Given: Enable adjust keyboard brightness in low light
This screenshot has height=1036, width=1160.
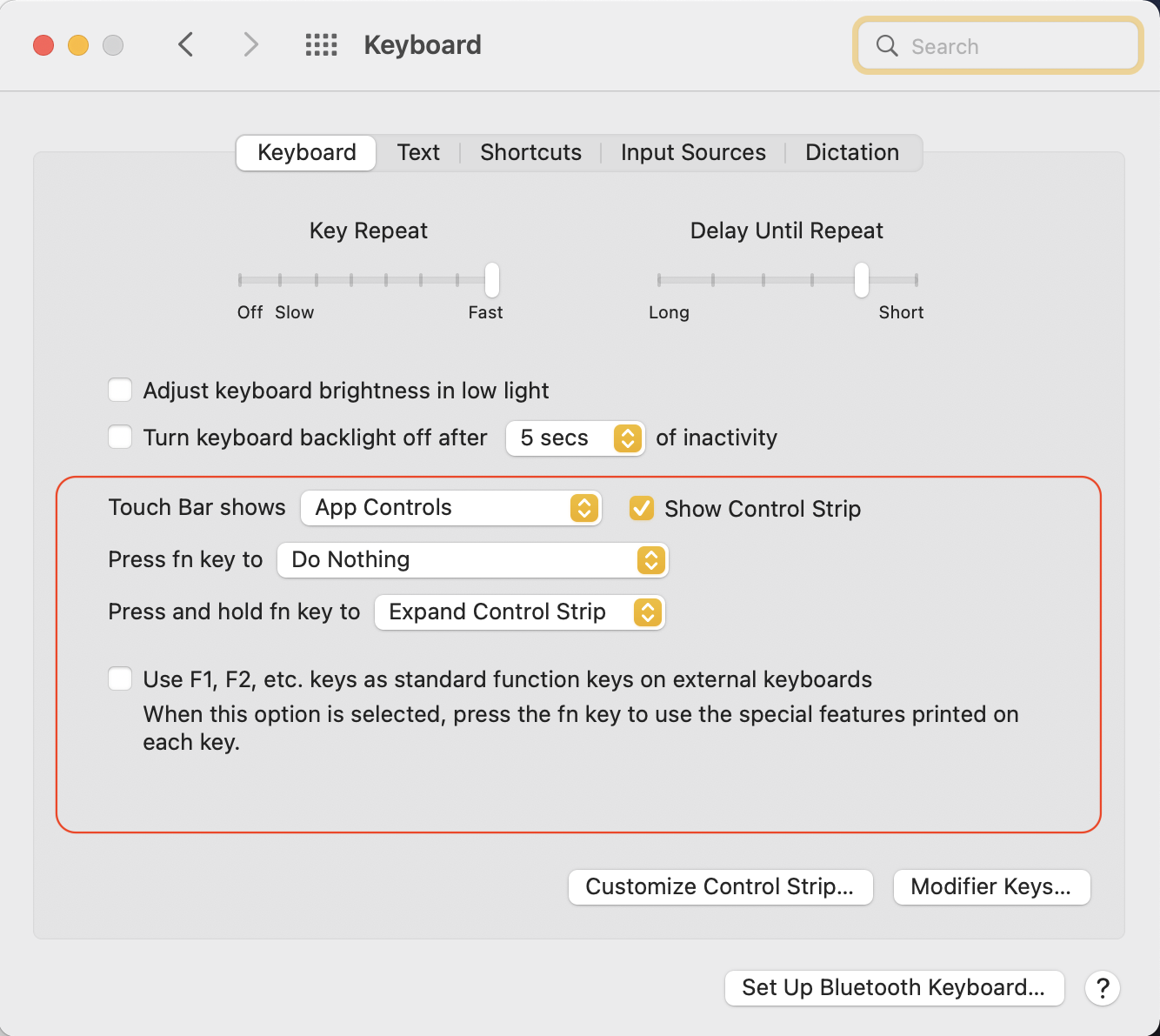Looking at the screenshot, I should click(120, 391).
